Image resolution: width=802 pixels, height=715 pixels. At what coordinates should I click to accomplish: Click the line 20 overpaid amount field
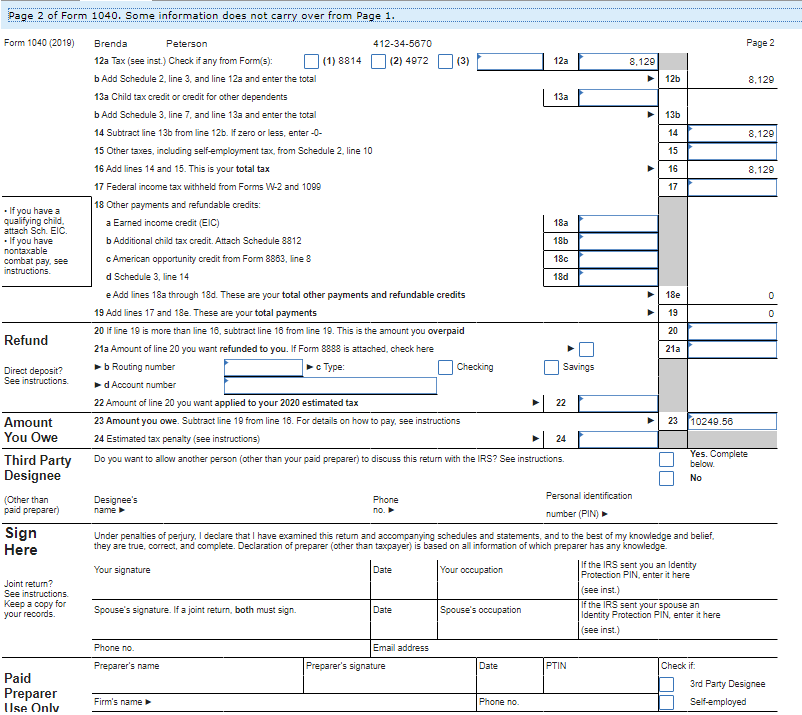[732, 331]
